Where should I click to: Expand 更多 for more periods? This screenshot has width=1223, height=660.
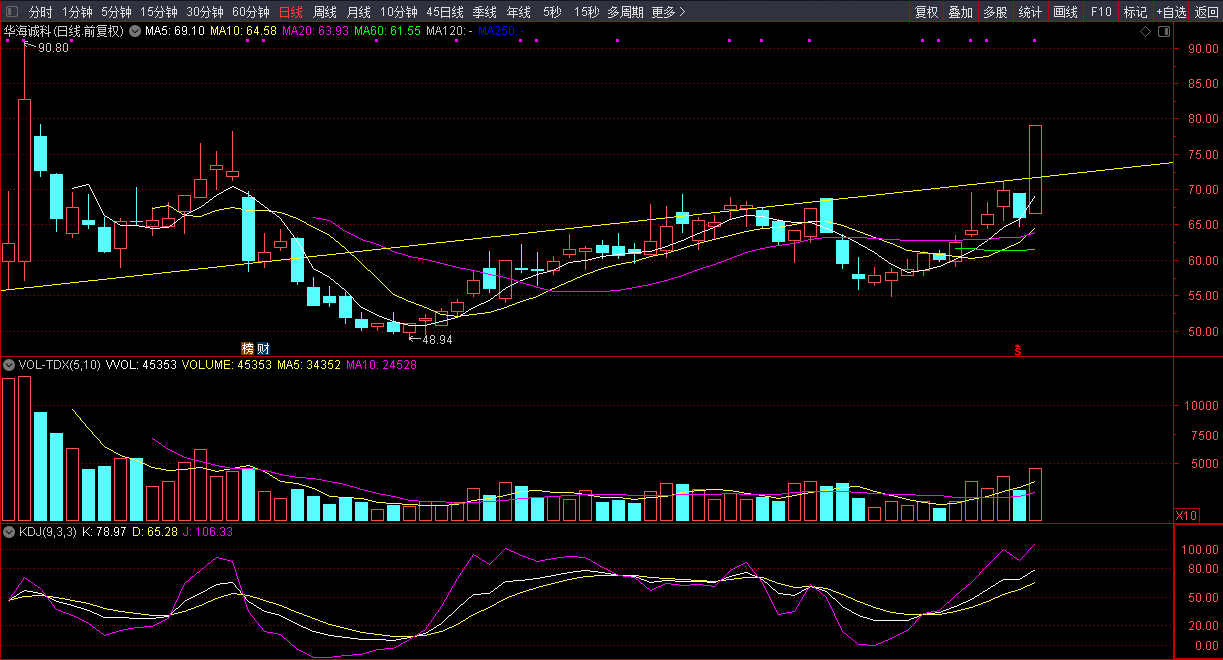[x=668, y=12]
